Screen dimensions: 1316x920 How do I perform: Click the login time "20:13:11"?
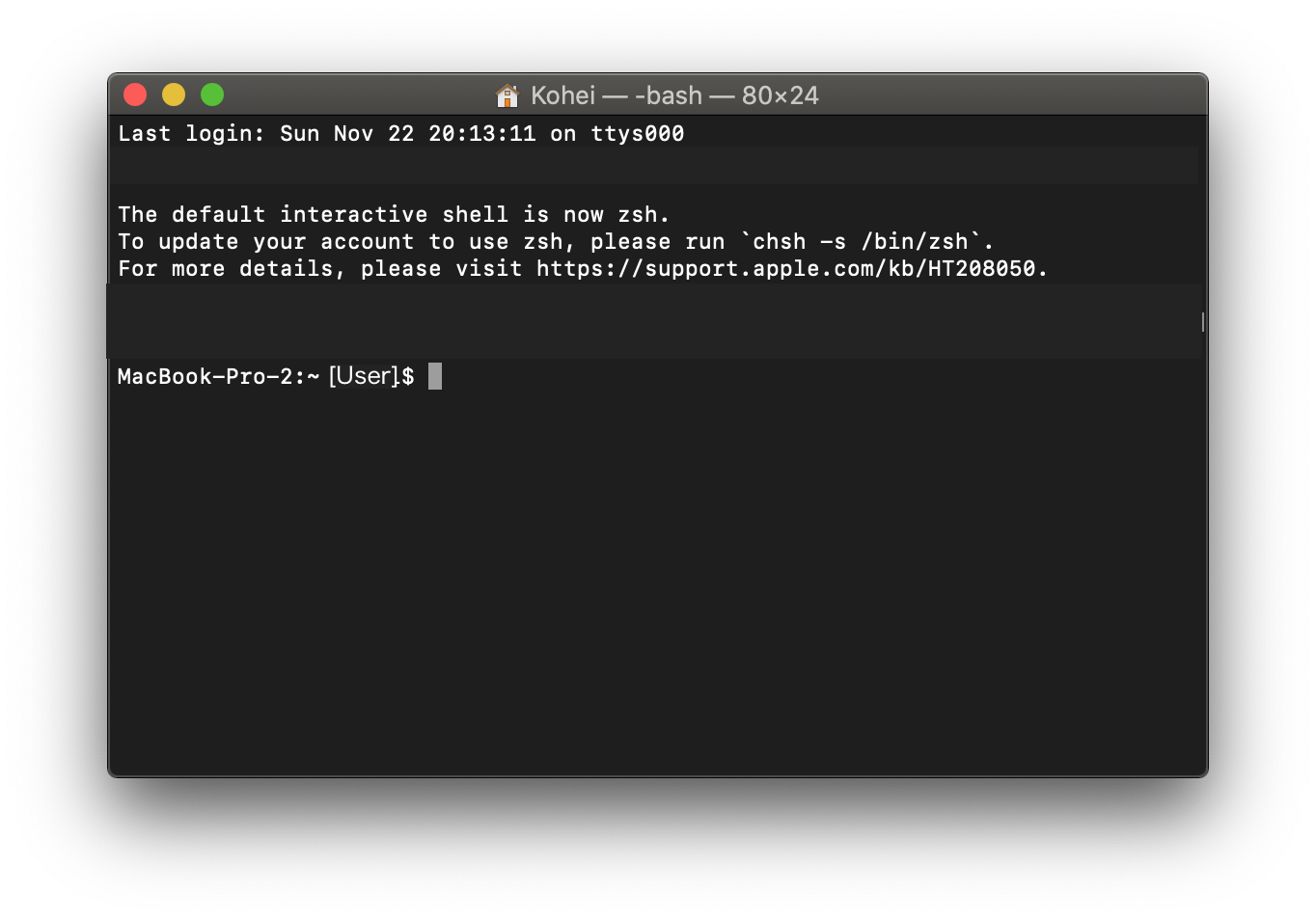[481, 134]
